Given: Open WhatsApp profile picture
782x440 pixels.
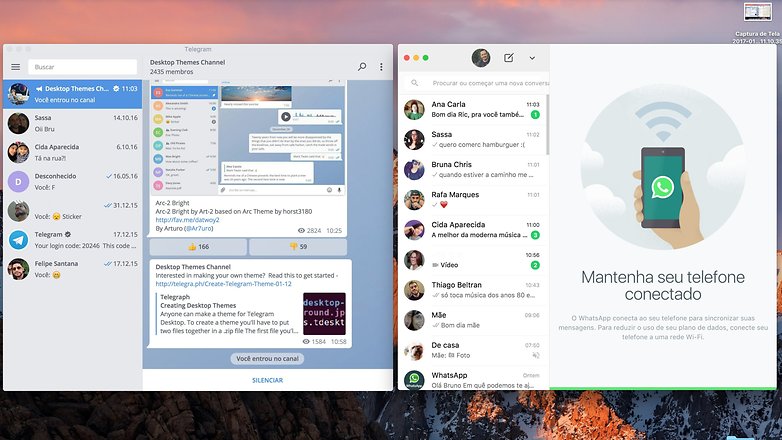Looking at the screenshot, I should point(481,58).
